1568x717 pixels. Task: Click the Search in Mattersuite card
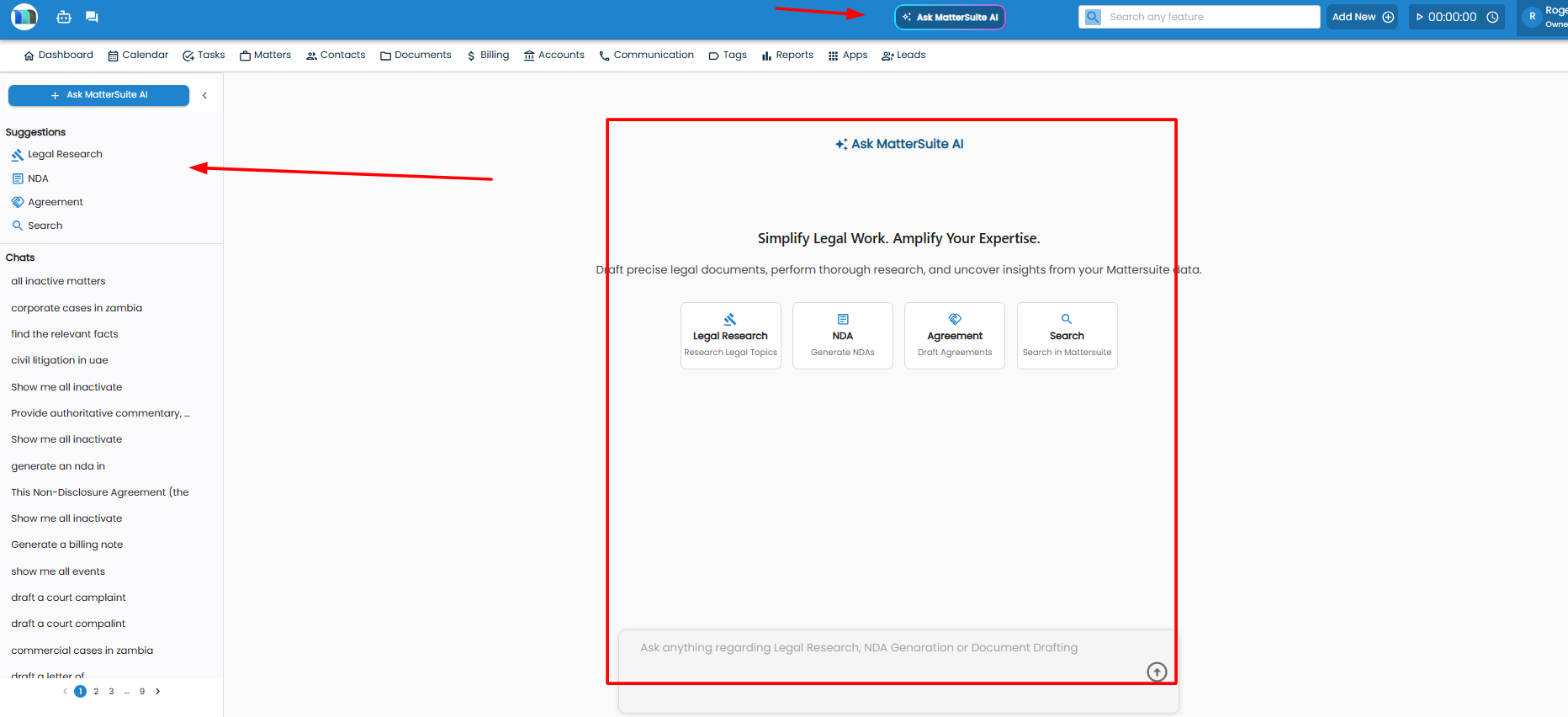[x=1067, y=336]
